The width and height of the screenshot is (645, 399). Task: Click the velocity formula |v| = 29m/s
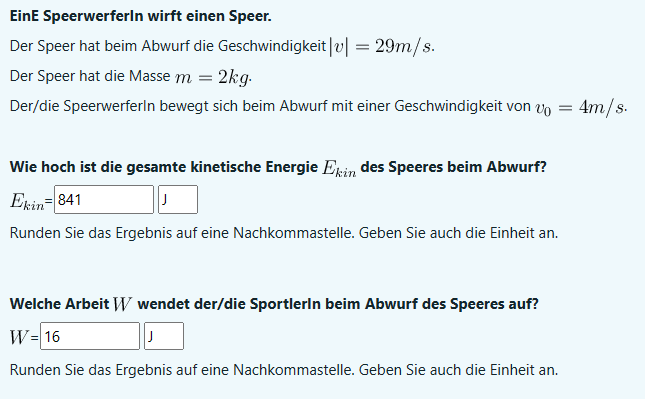381,46
